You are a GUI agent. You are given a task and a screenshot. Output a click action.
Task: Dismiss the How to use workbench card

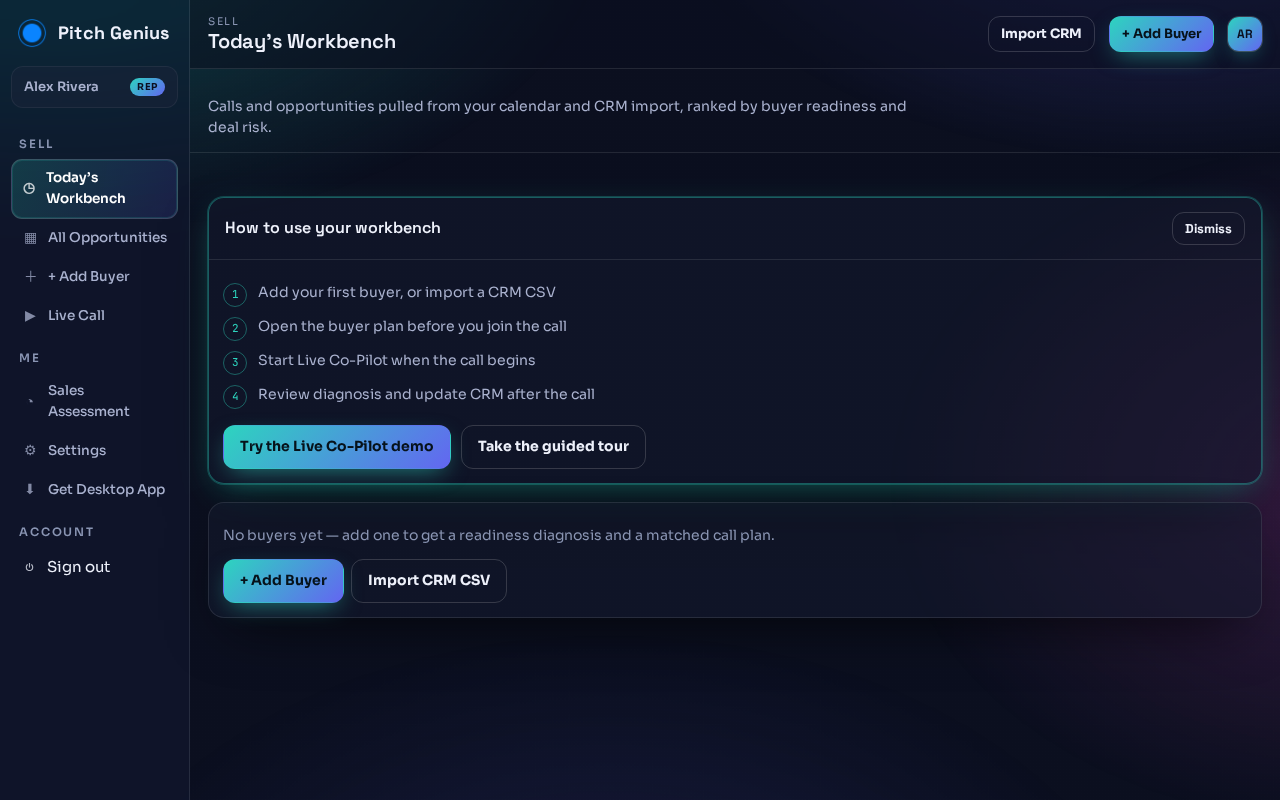tap(1208, 229)
